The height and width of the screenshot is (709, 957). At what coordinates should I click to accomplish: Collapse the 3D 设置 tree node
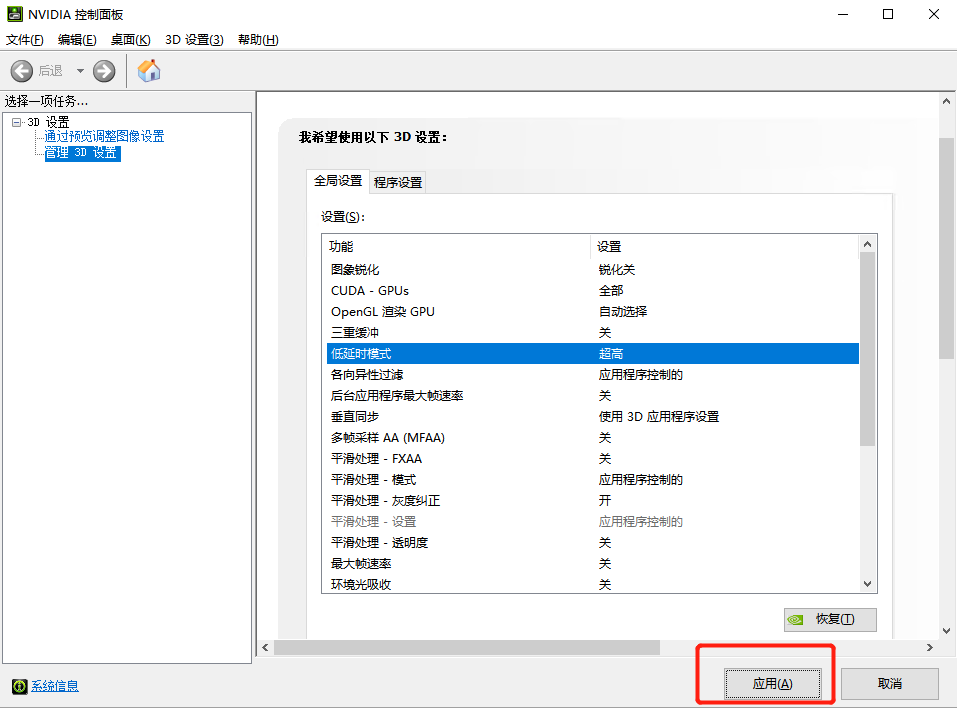click(x=16, y=122)
